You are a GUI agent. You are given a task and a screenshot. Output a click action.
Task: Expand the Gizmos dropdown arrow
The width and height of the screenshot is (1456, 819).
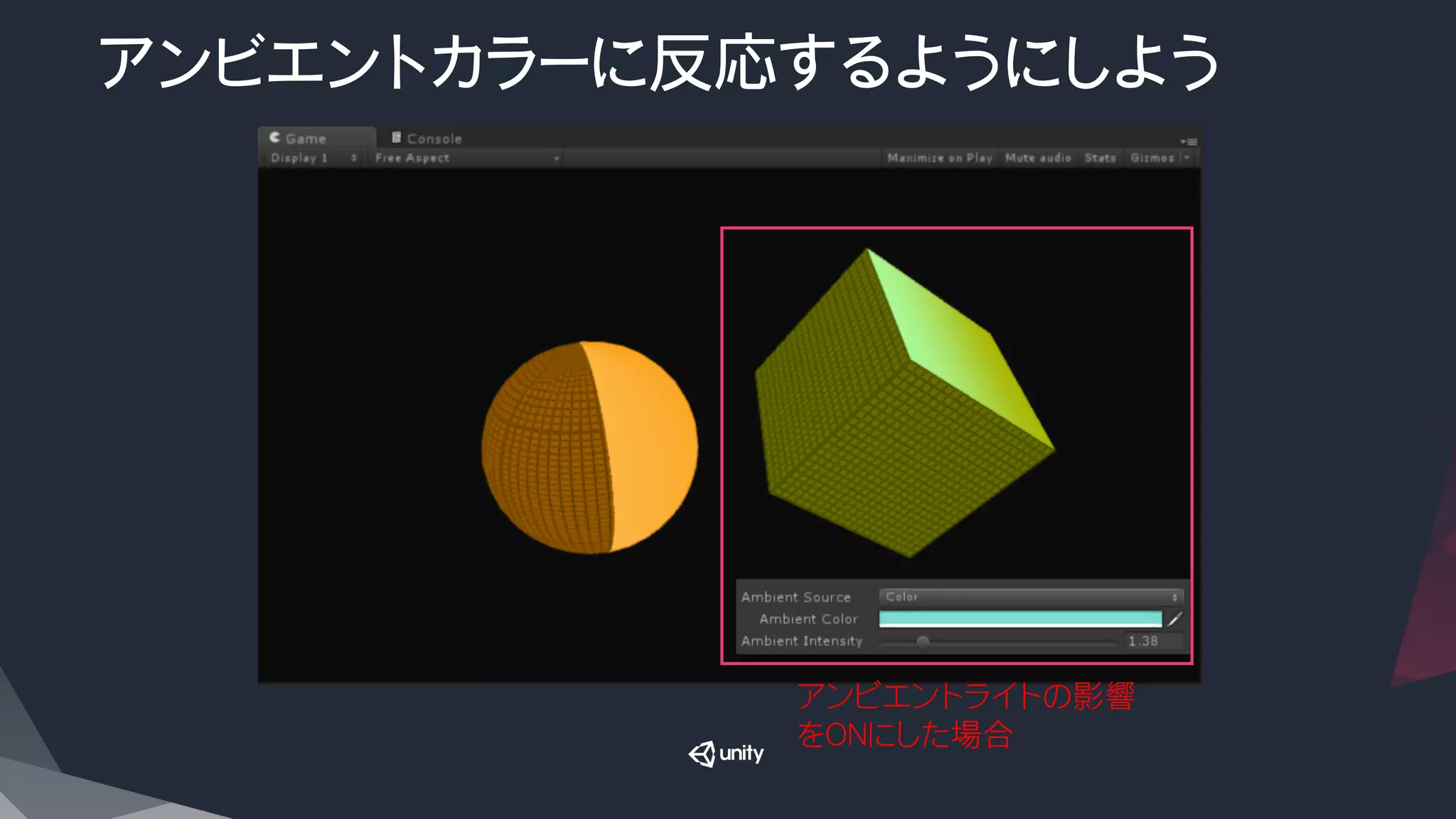click(1187, 158)
